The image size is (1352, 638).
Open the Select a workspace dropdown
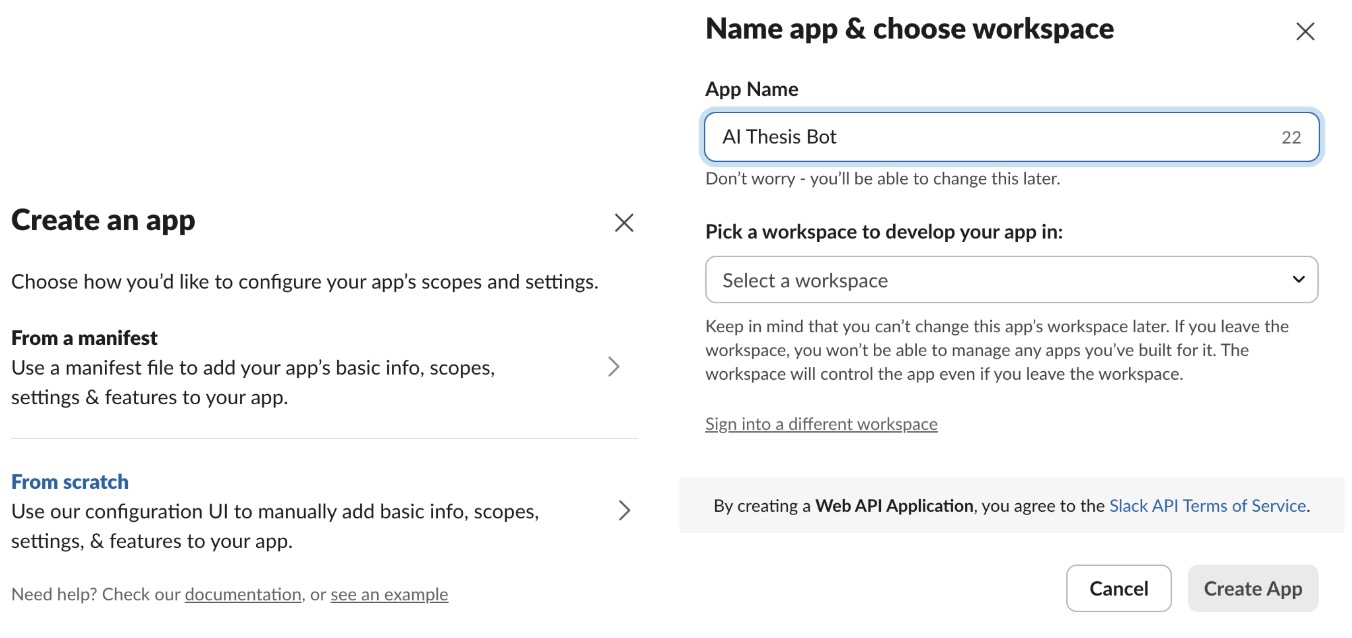coord(1011,280)
